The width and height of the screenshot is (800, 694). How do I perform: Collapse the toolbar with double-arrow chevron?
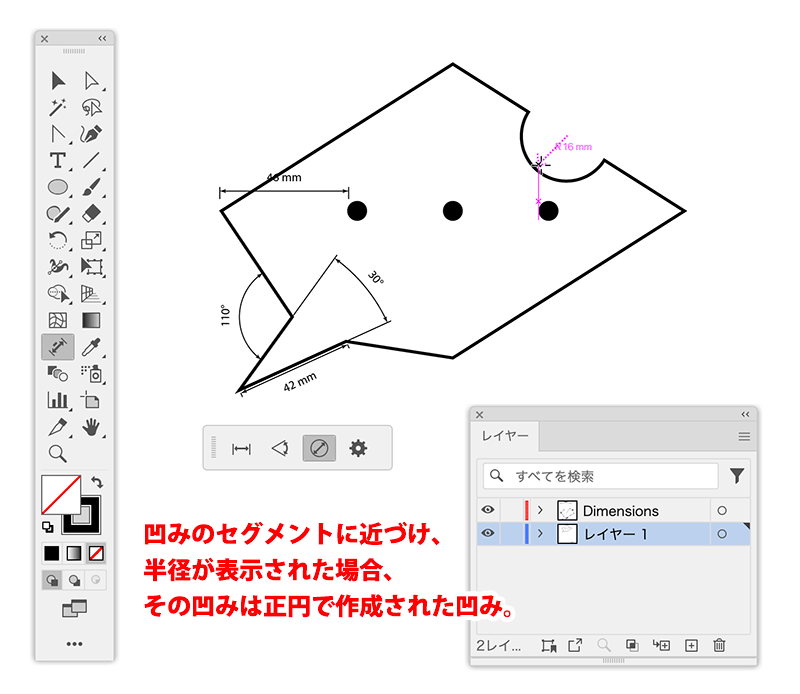point(102,38)
